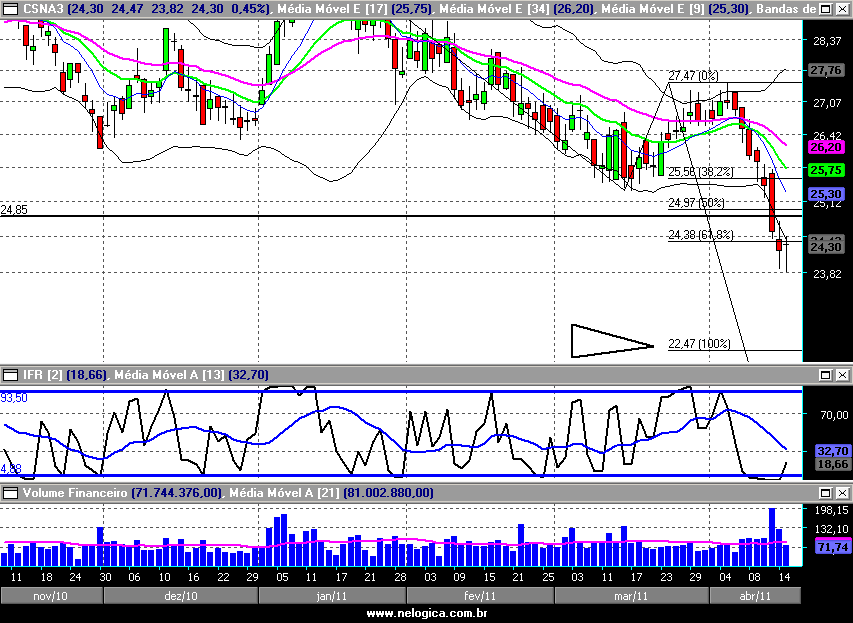The image size is (853, 623).
Task: Click the blue "25,30" price axis tag
Action: click(826, 194)
